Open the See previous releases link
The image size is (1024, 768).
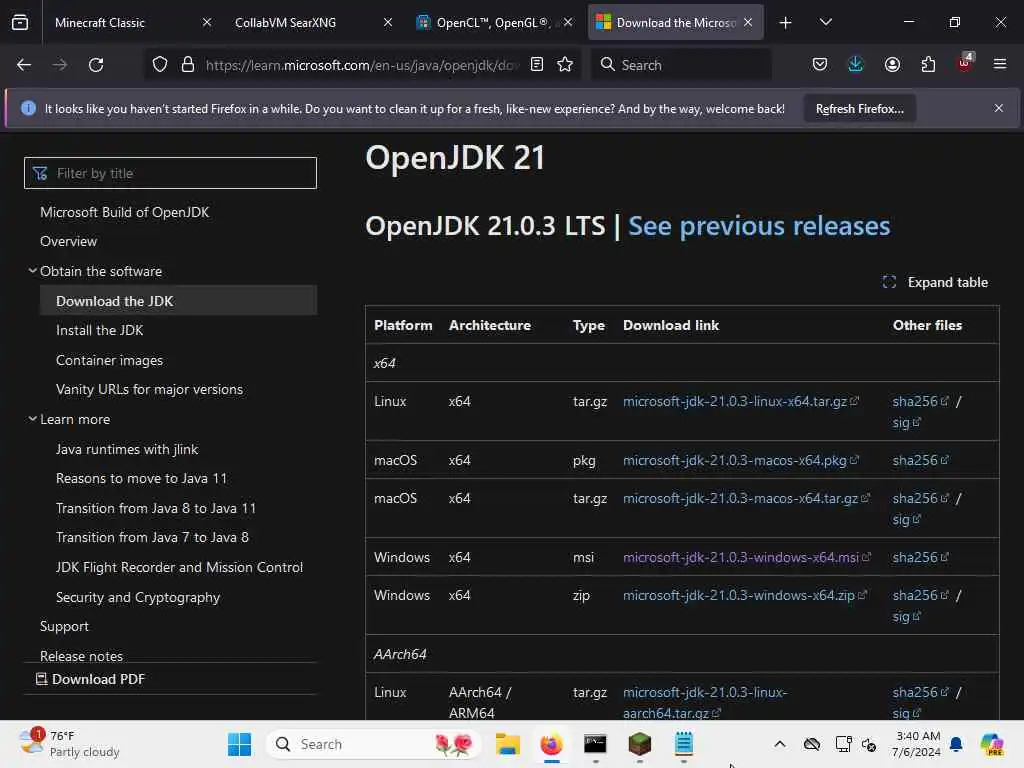pyautogui.click(x=759, y=226)
